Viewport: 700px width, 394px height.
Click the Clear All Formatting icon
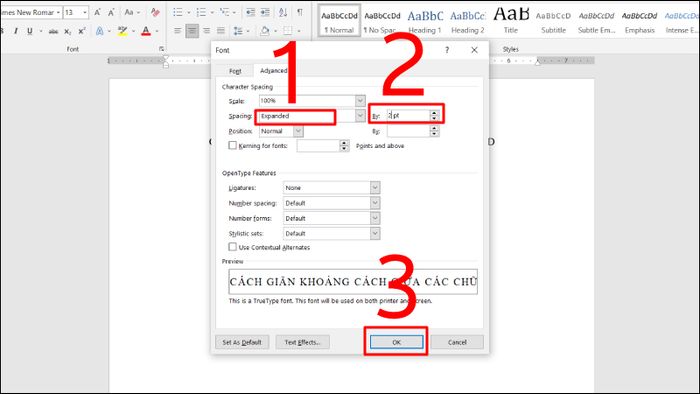(x=155, y=12)
